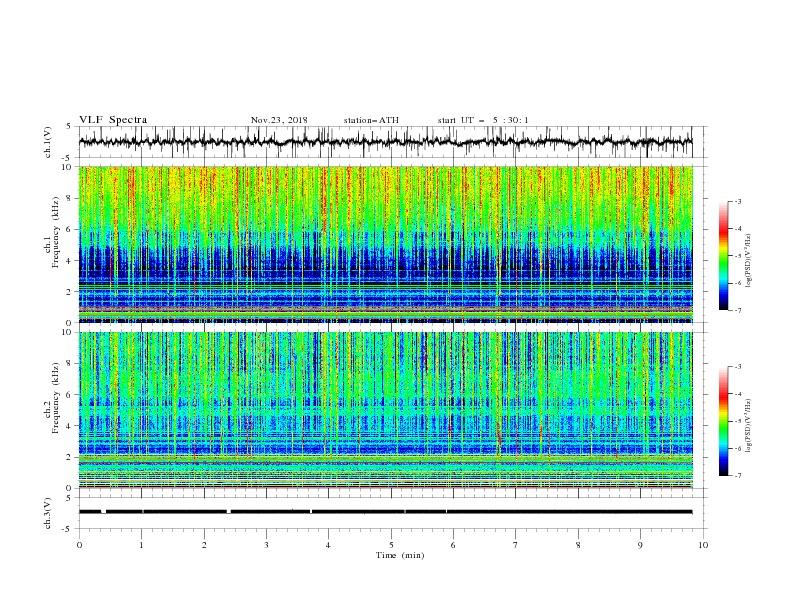792x612 pixels.
Task: Click time axis tick label "9"
Action: pyautogui.click(x=640, y=545)
